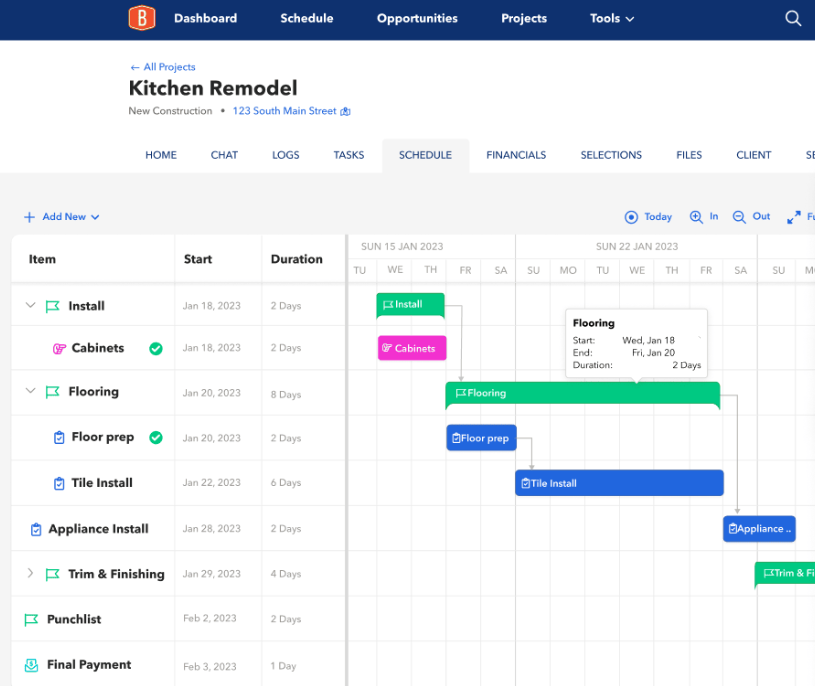This screenshot has height=686, width=815.
Task: Click the fullscreen expand arrows icon
Action: pos(794,217)
